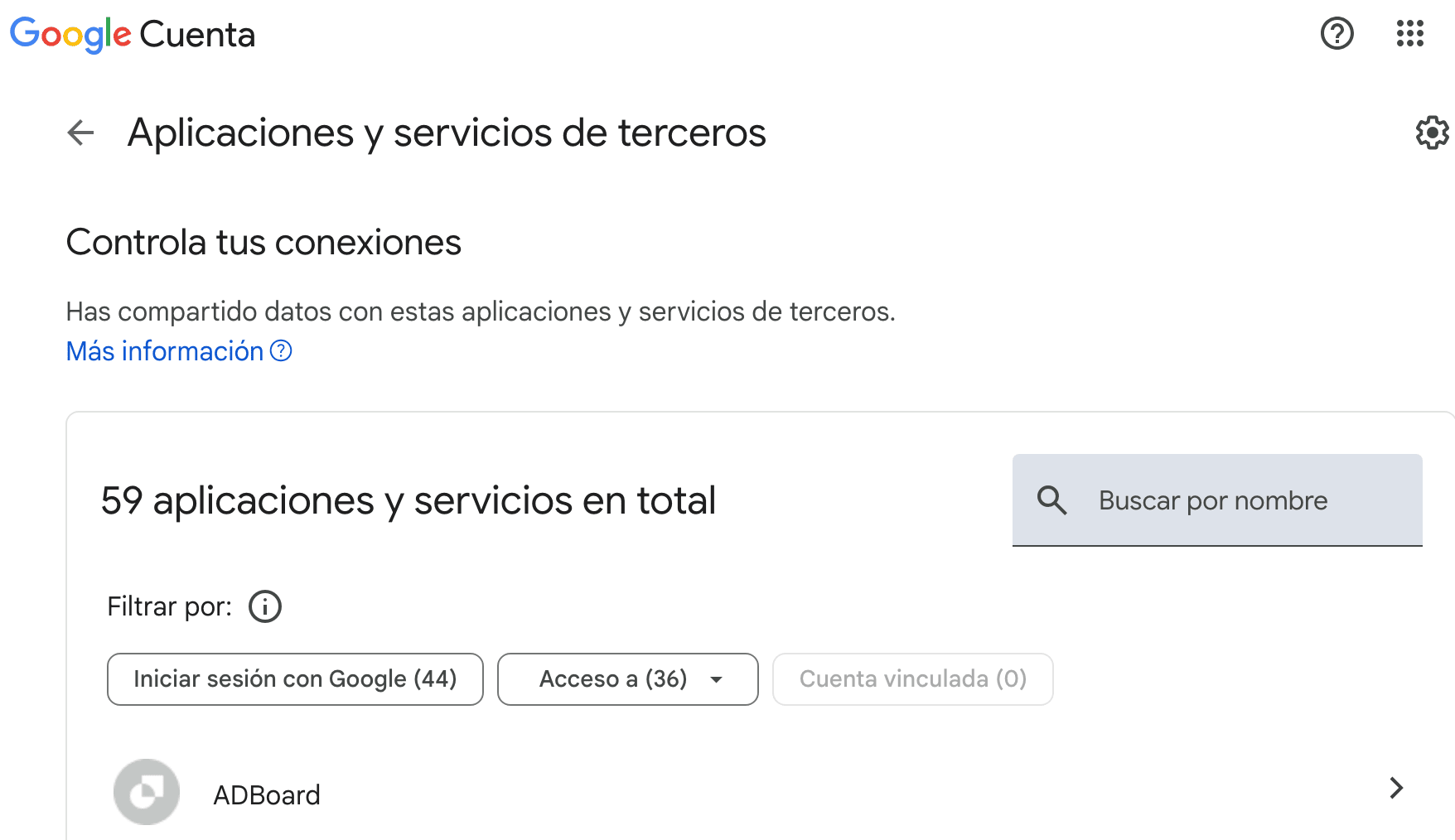Click the Aplicaciones y servicios de terceros title

click(x=447, y=133)
